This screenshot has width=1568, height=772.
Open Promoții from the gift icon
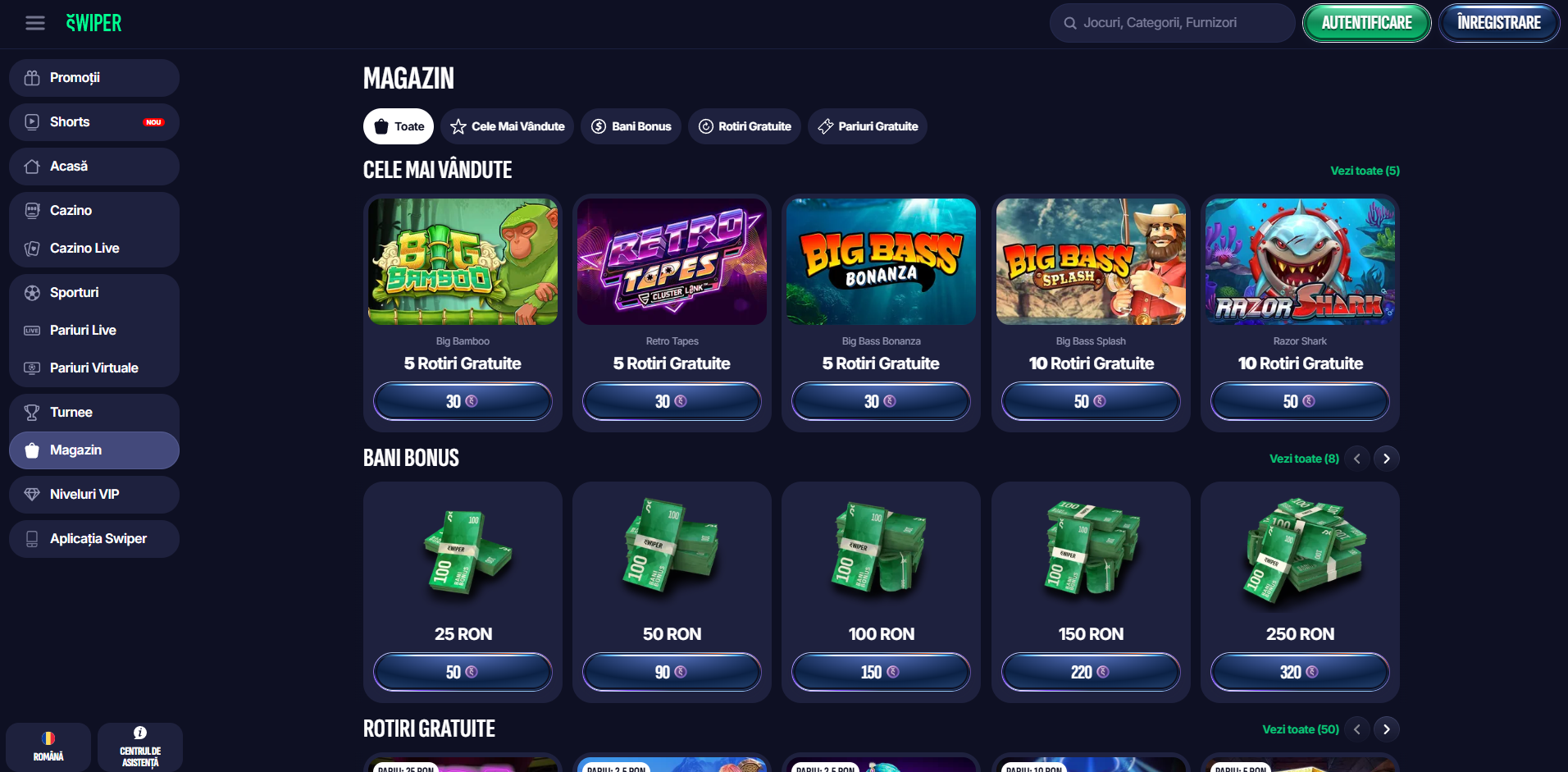pos(32,78)
